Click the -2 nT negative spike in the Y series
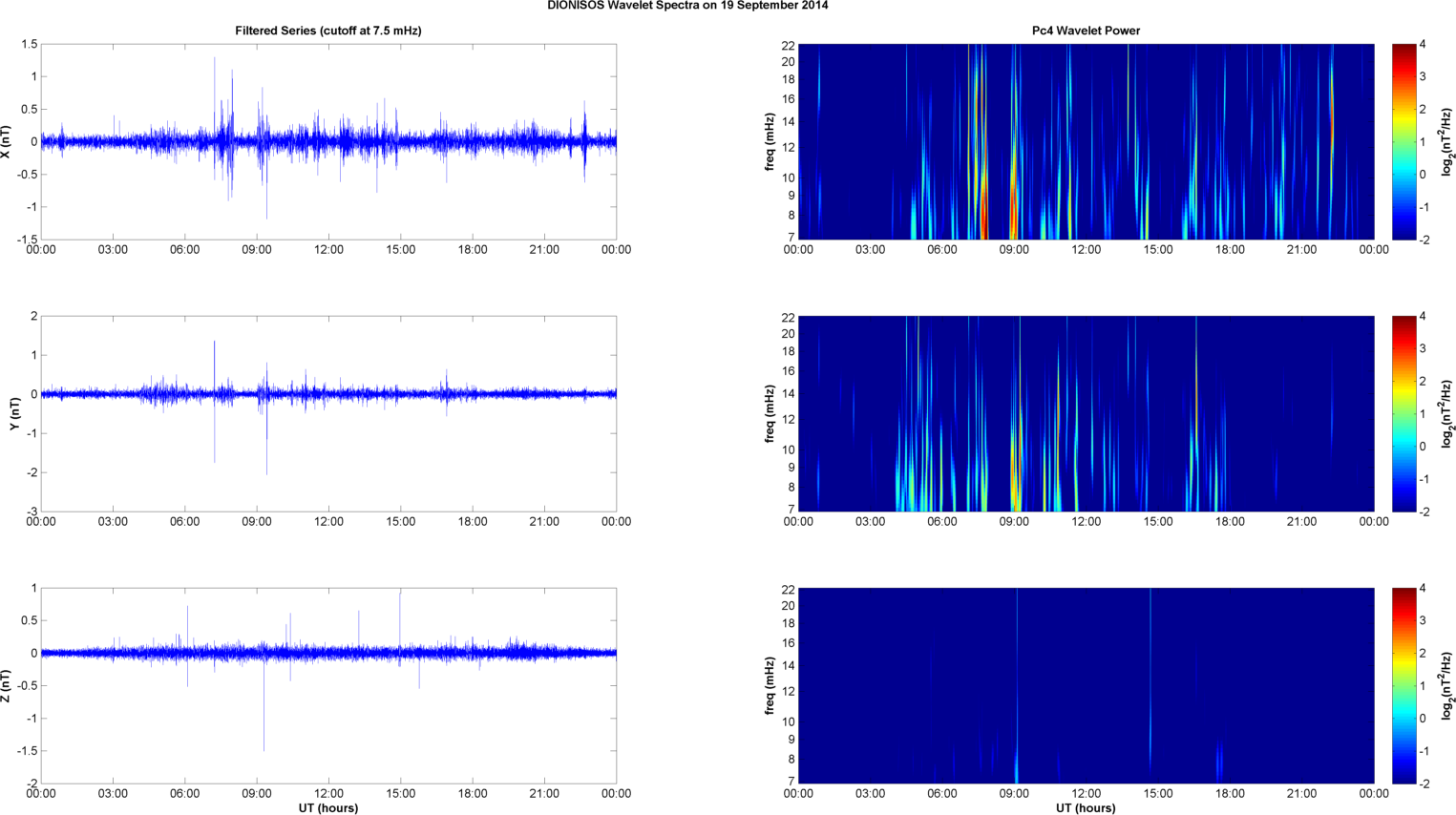Viewport: 1456px width, 815px height. coord(266,439)
